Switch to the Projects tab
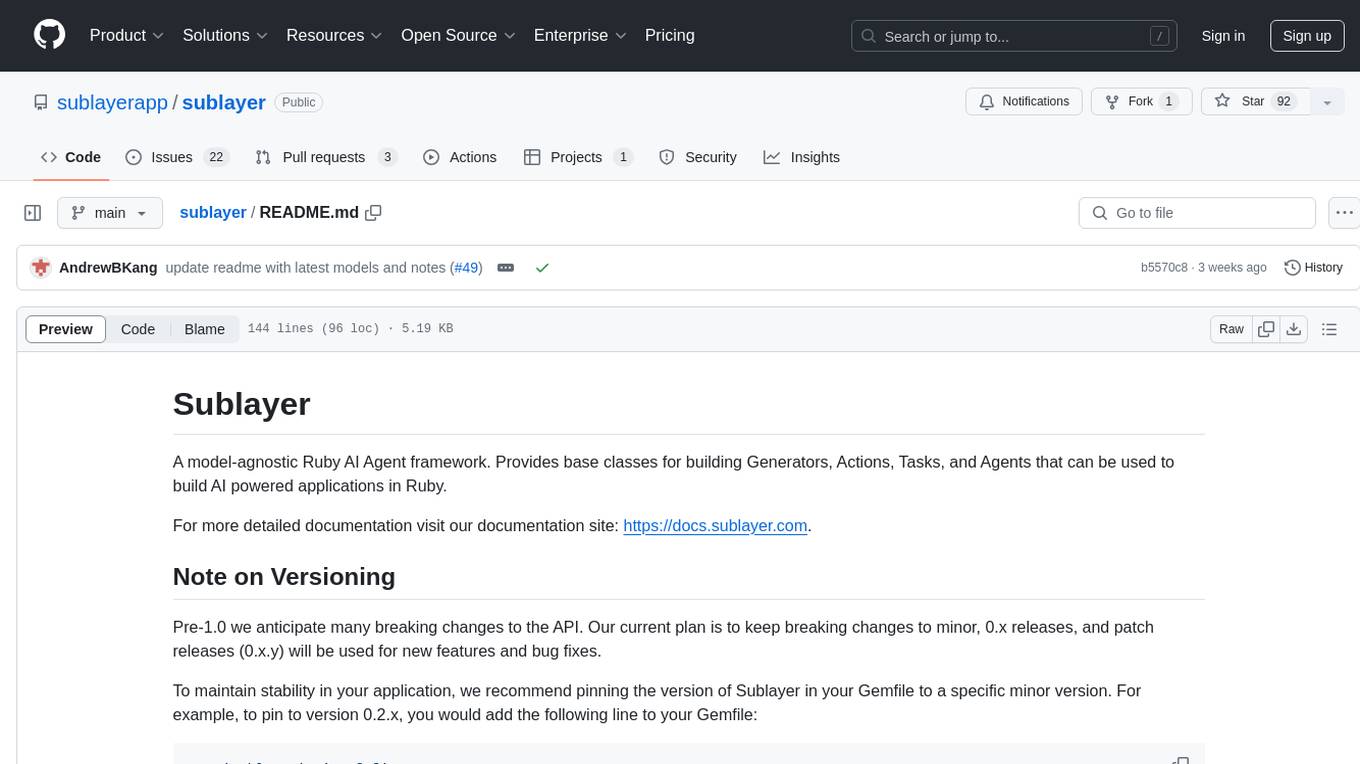Viewport: 1360px width, 764px height. click(x=578, y=157)
